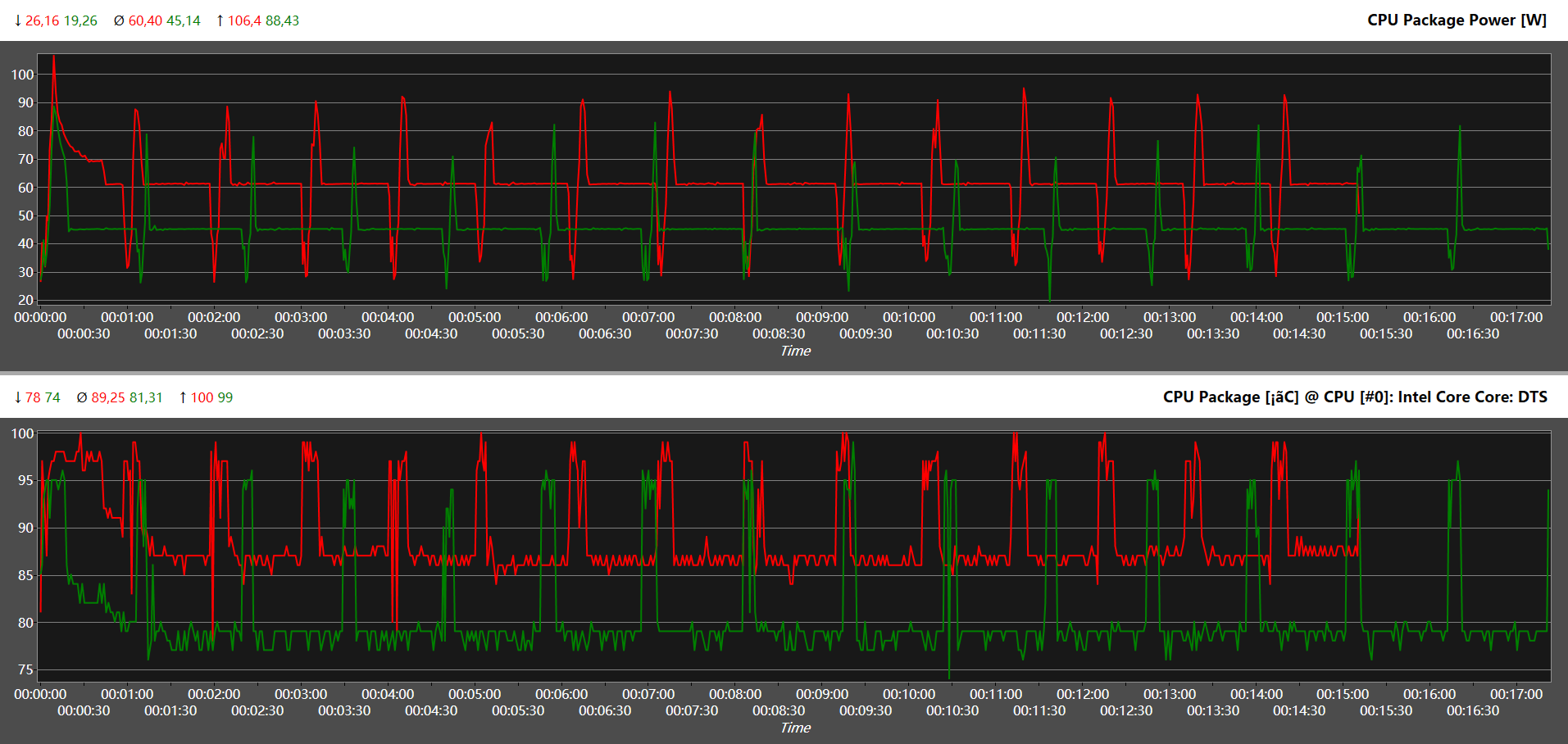Image resolution: width=1568 pixels, height=744 pixels.
Task: Click the 100 y-axis label on power chart
Action: coord(22,75)
